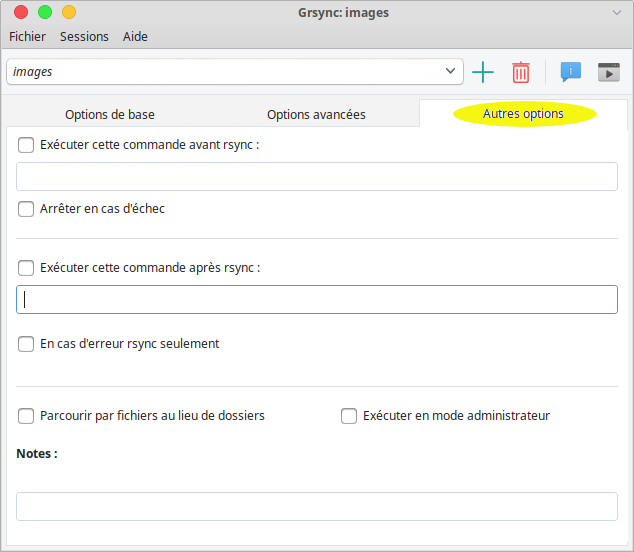Image resolution: width=634 pixels, height=552 pixels.
Task: Tick 'En cas d'erreur rsync seulement'
Action: click(x=26, y=344)
